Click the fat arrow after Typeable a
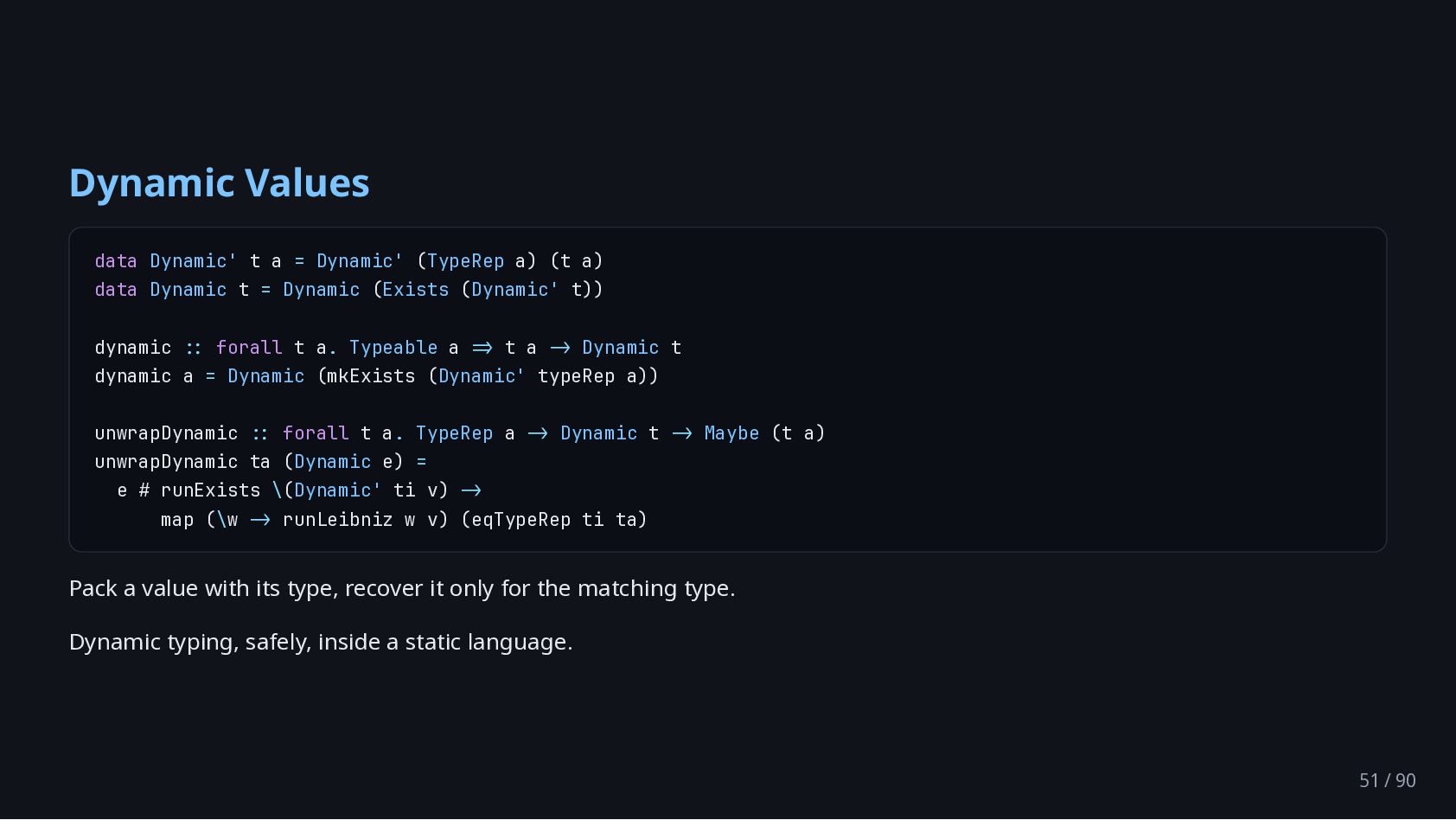The height and width of the screenshot is (820, 1456). tap(482, 348)
